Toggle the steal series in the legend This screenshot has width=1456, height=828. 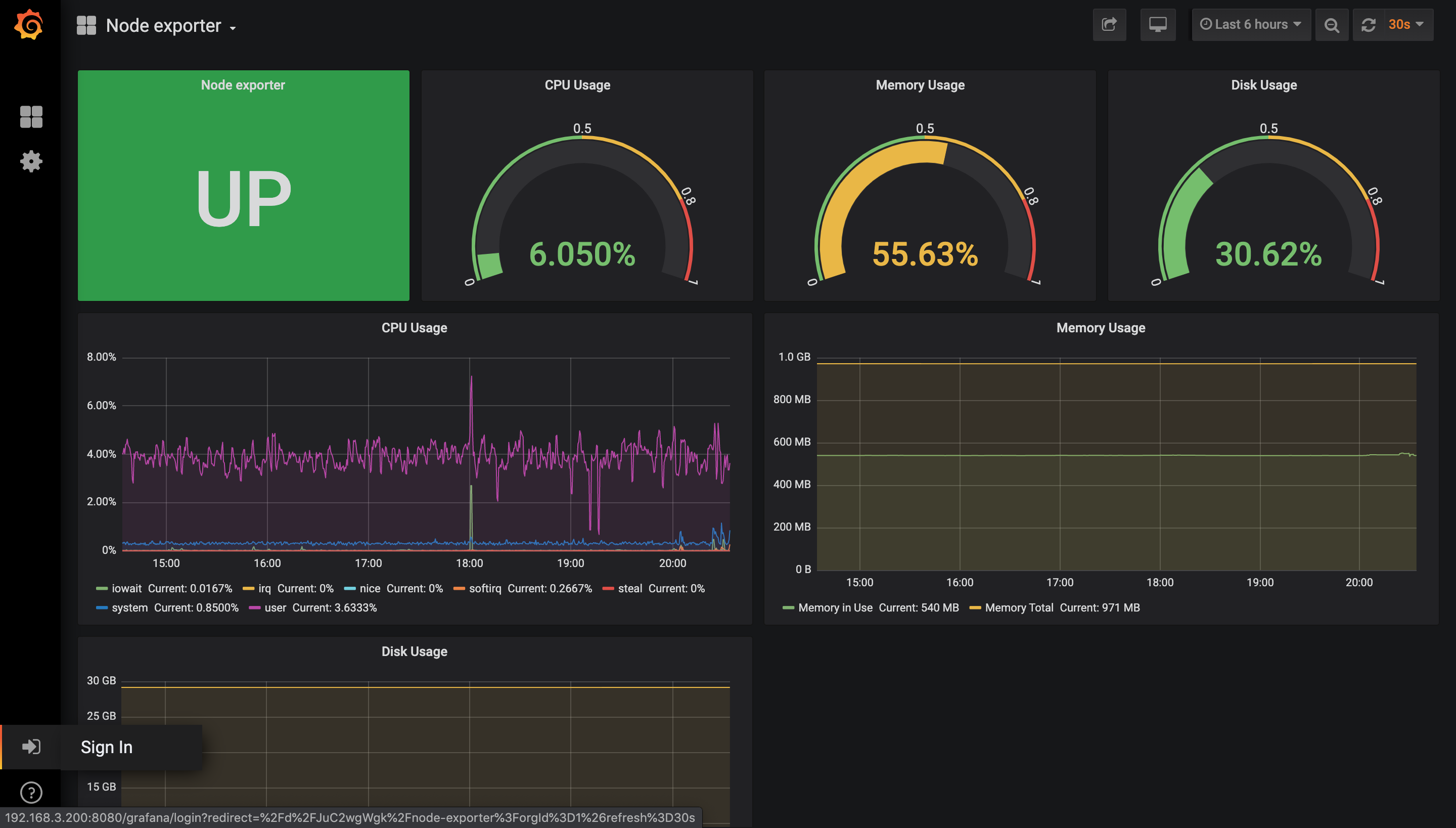click(x=630, y=589)
